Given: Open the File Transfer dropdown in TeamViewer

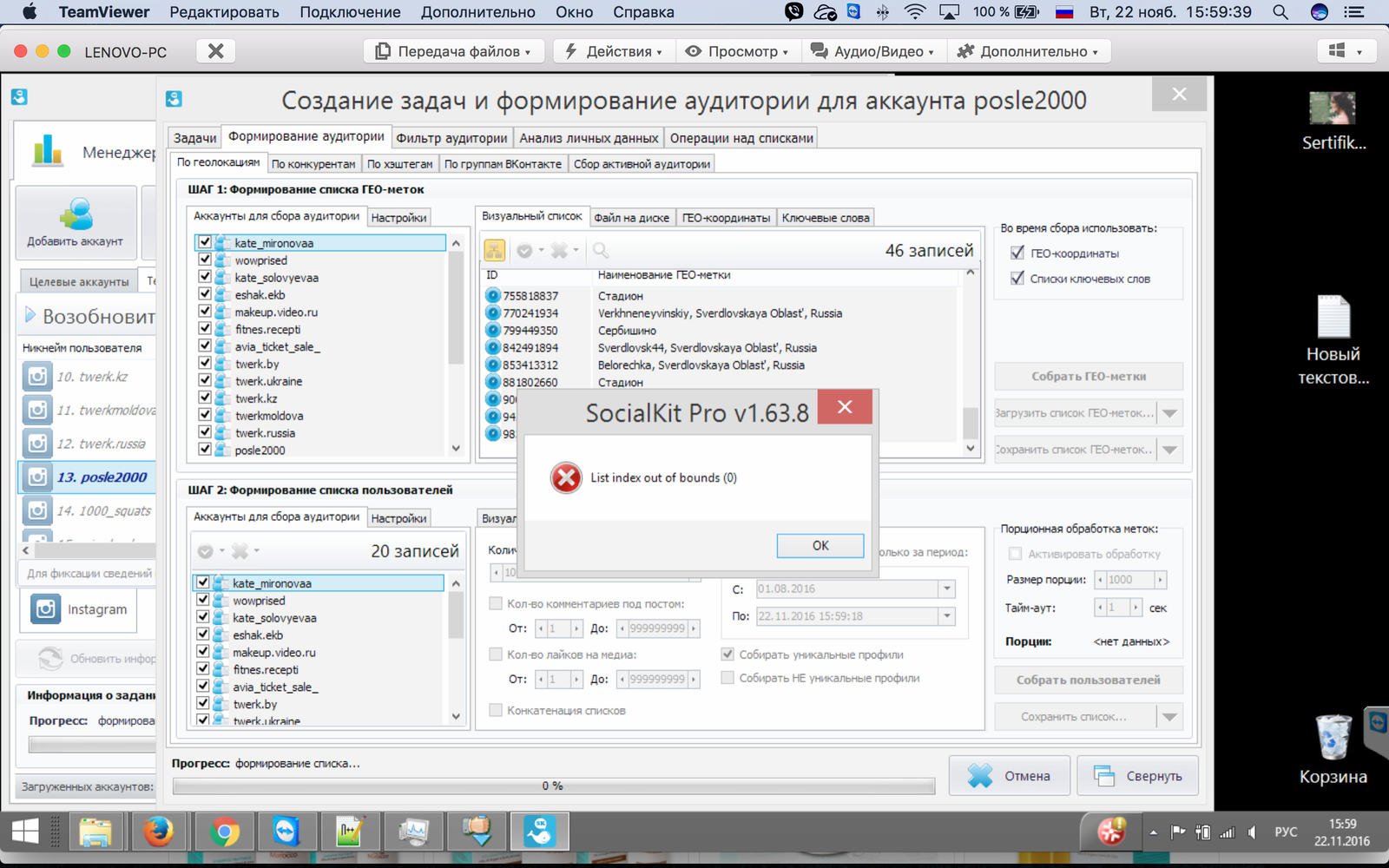Looking at the screenshot, I should coord(452,51).
